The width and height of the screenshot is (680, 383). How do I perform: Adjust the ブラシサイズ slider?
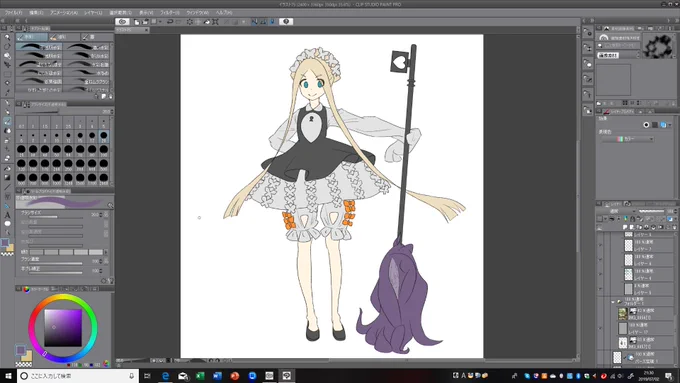coord(56,217)
